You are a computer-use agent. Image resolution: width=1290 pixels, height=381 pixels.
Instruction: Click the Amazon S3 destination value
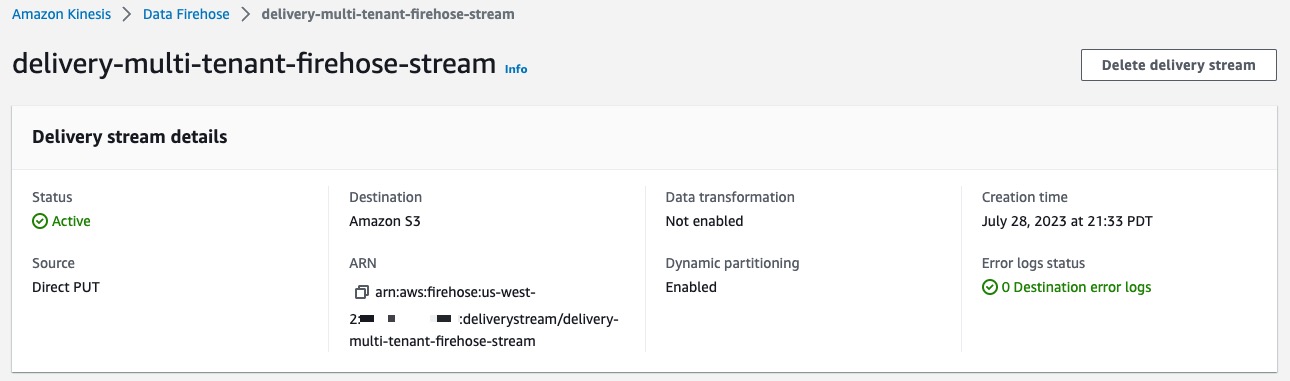point(385,221)
